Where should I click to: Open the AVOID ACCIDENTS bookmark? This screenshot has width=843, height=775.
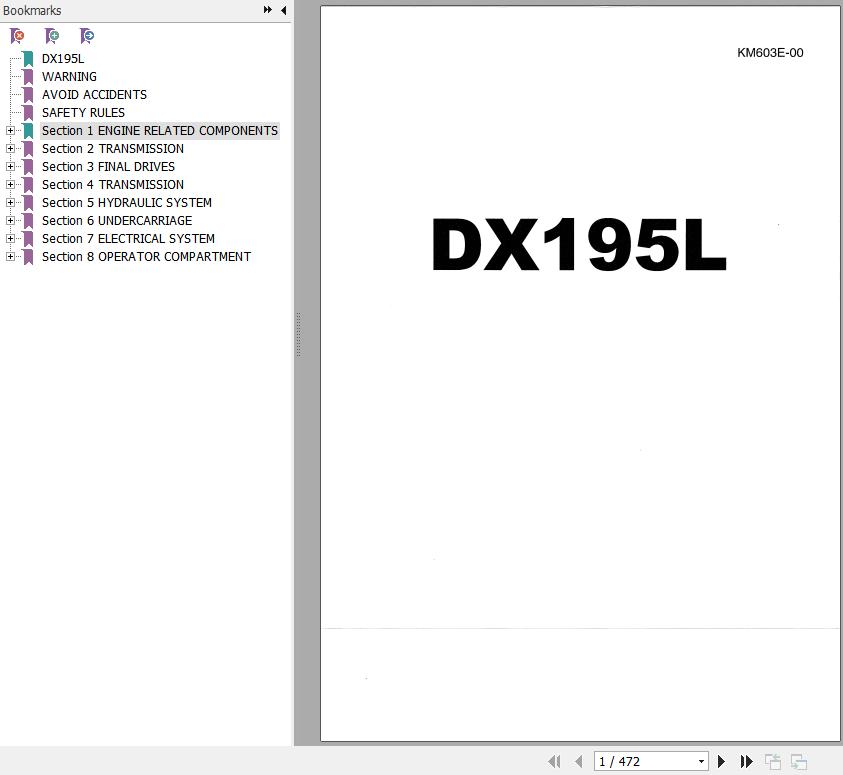[94, 95]
